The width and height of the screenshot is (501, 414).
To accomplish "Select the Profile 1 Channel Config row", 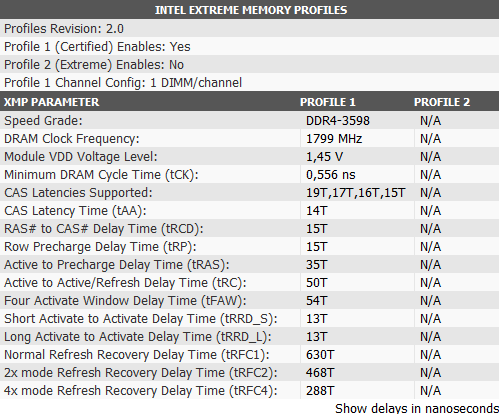I will click(249, 82).
